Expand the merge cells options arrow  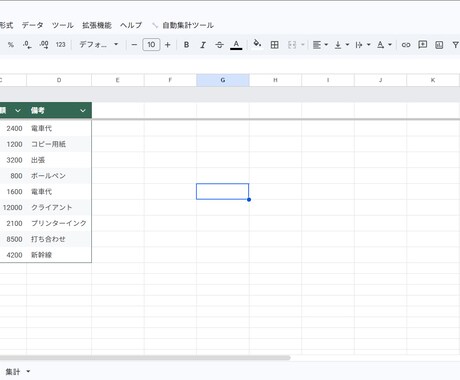pyautogui.click(x=303, y=44)
